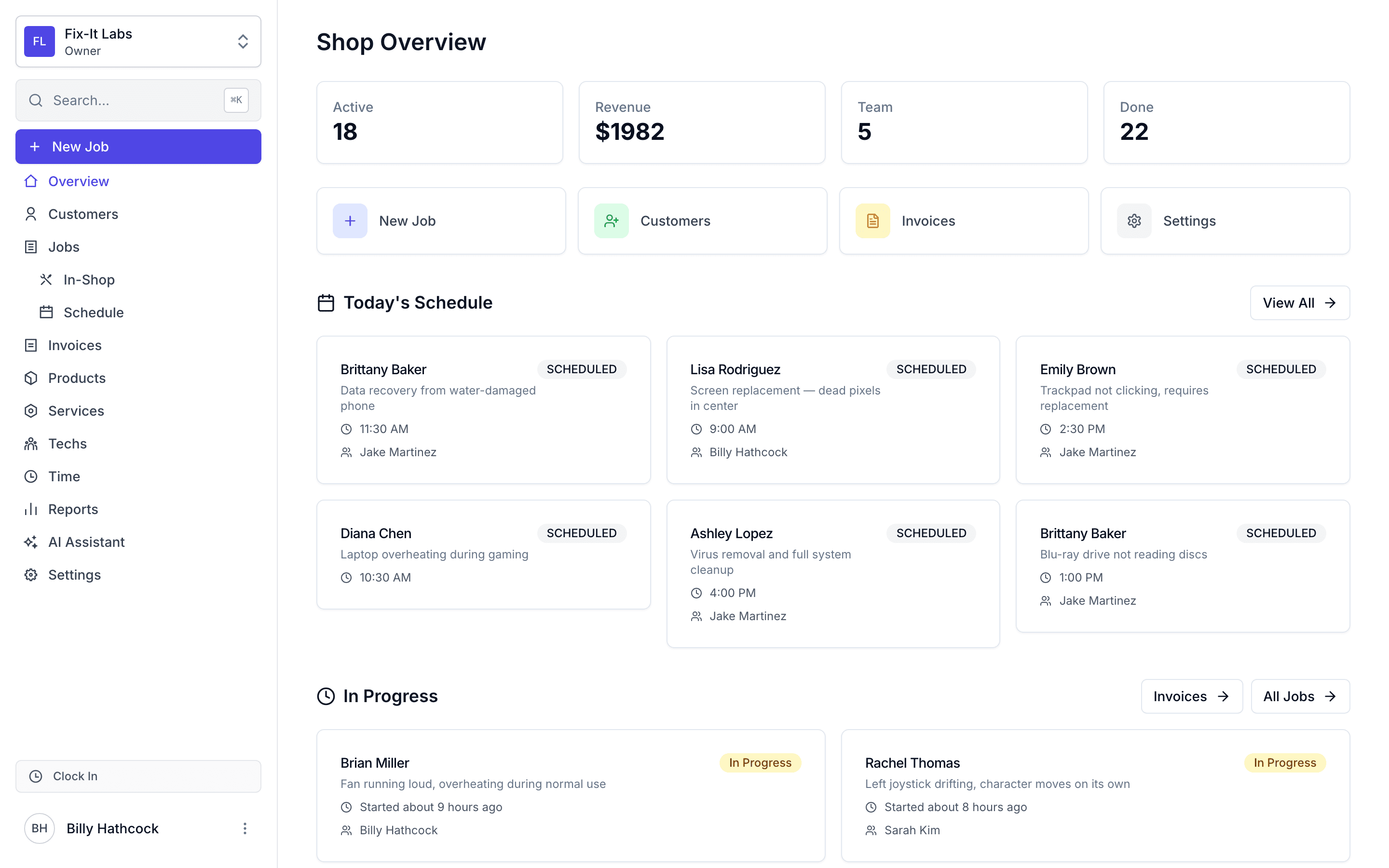Screen dimensions: 1389x868
Task: Select the Products icon in sidebar
Action: pos(30,378)
